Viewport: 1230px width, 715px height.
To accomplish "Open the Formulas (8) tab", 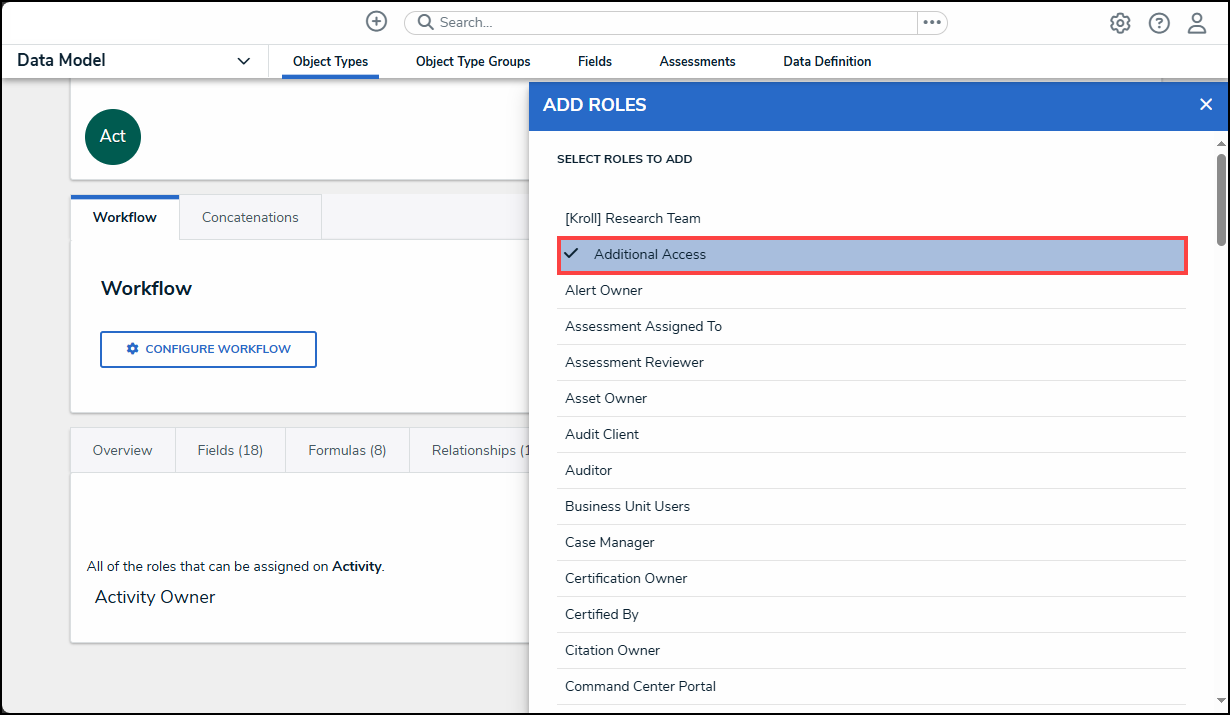I will 347,451.
